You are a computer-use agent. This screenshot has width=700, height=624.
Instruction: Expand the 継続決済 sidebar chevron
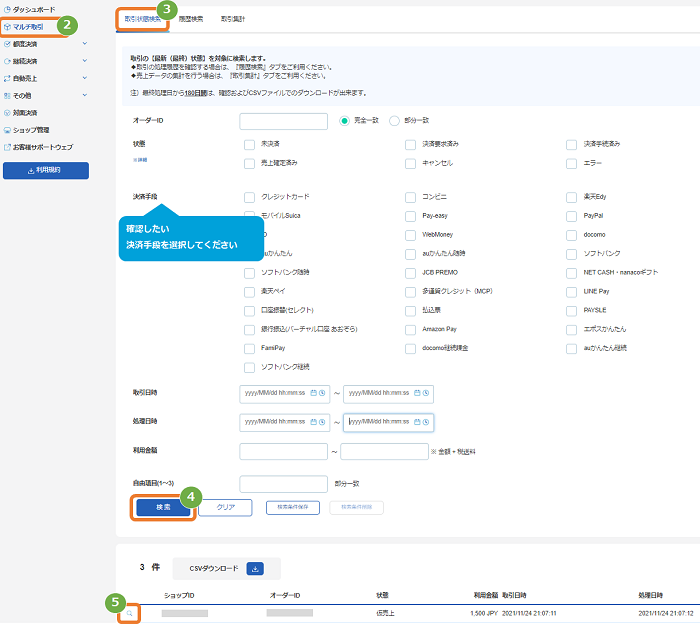85,61
